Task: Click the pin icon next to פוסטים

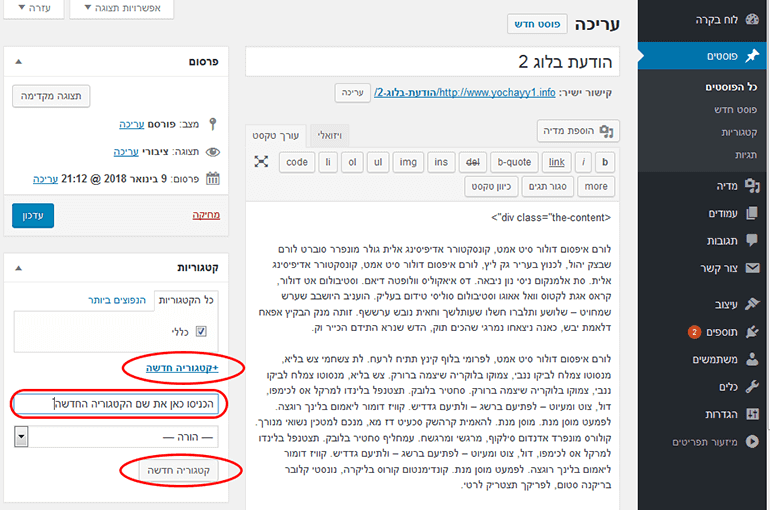Action: (x=752, y=56)
